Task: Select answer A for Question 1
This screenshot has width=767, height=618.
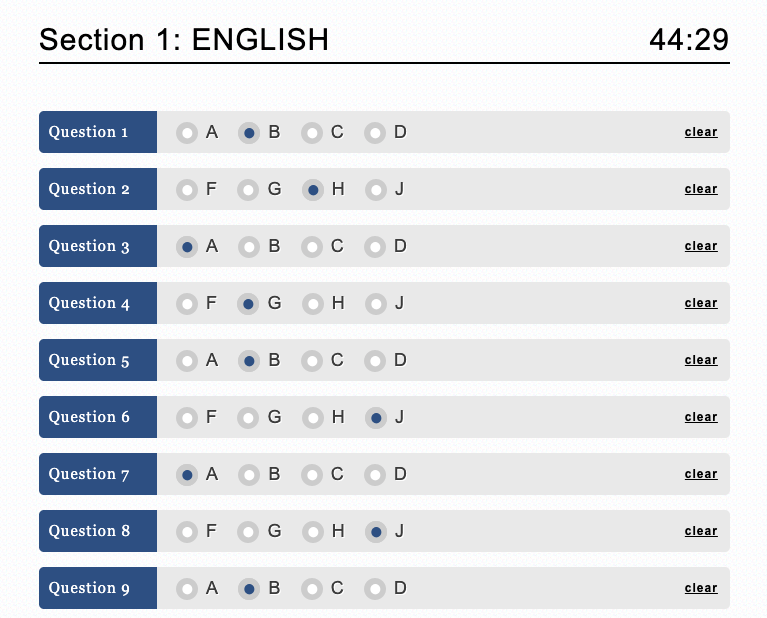Action: 187,133
